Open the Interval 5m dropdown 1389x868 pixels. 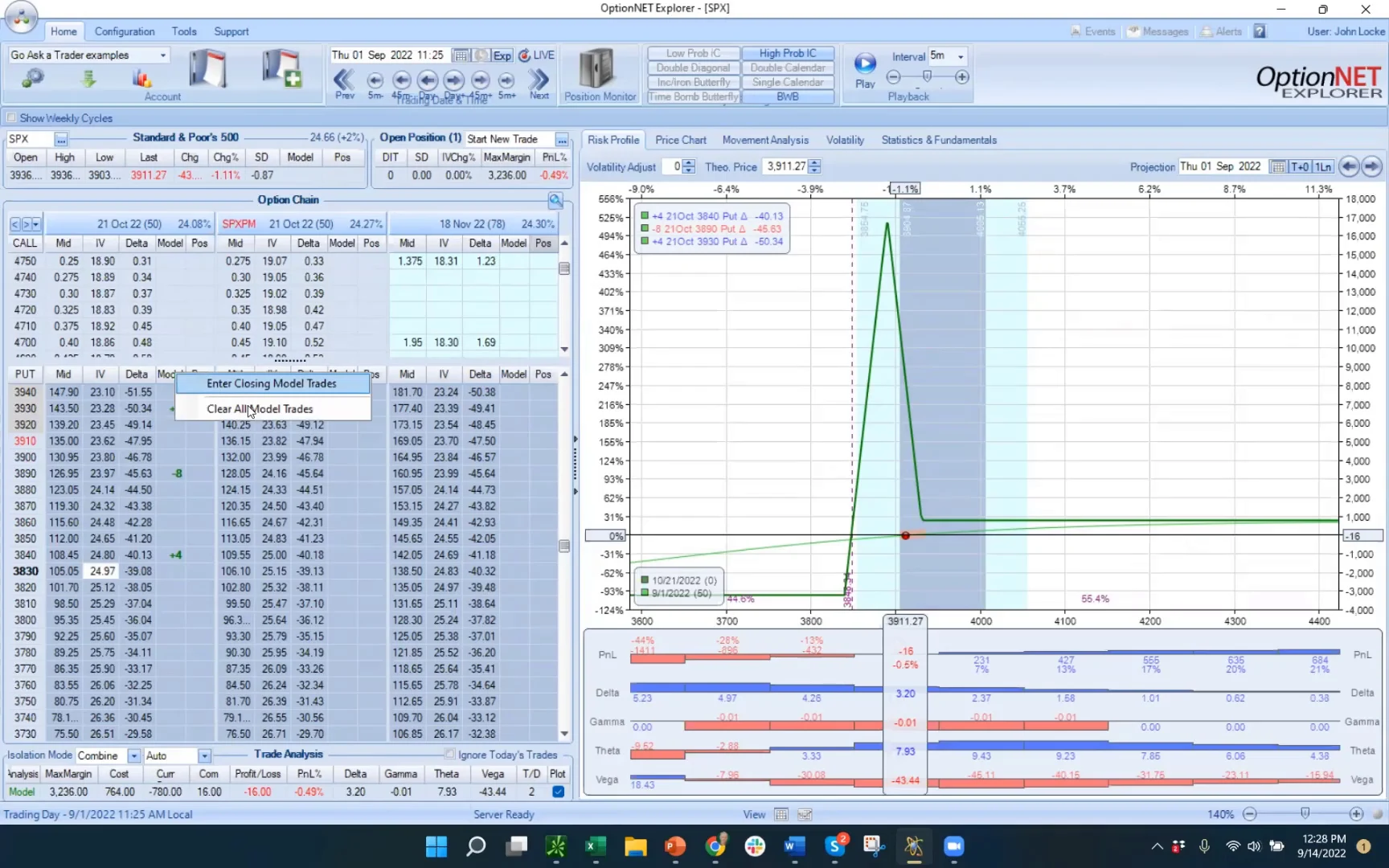[x=961, y=57]
